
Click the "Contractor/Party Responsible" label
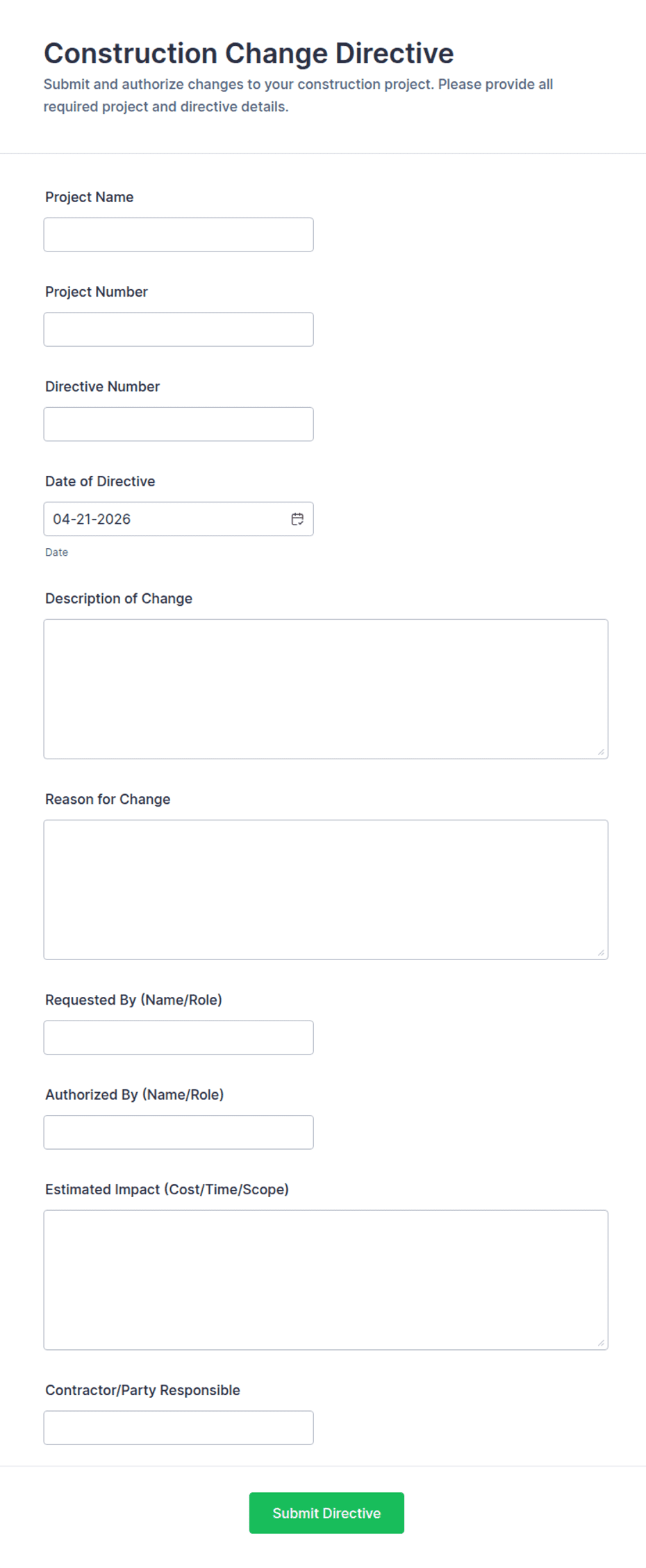click(142, 1390)
